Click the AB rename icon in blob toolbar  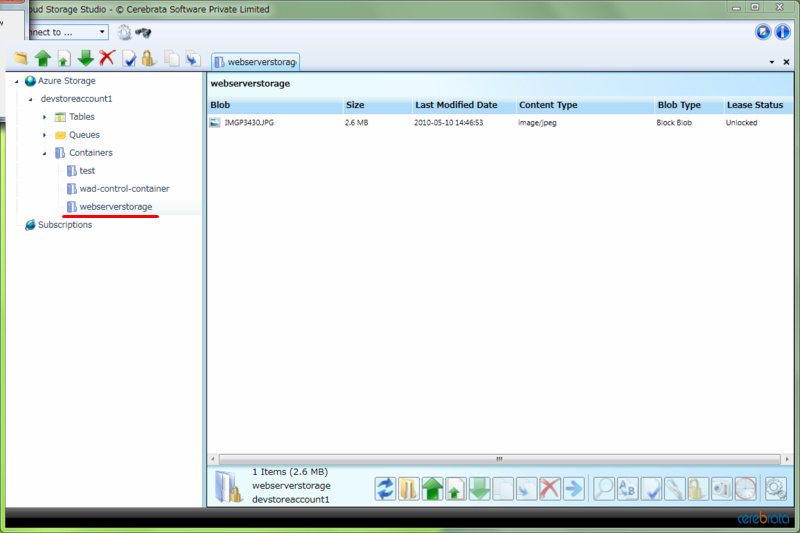tap(628, 489)
